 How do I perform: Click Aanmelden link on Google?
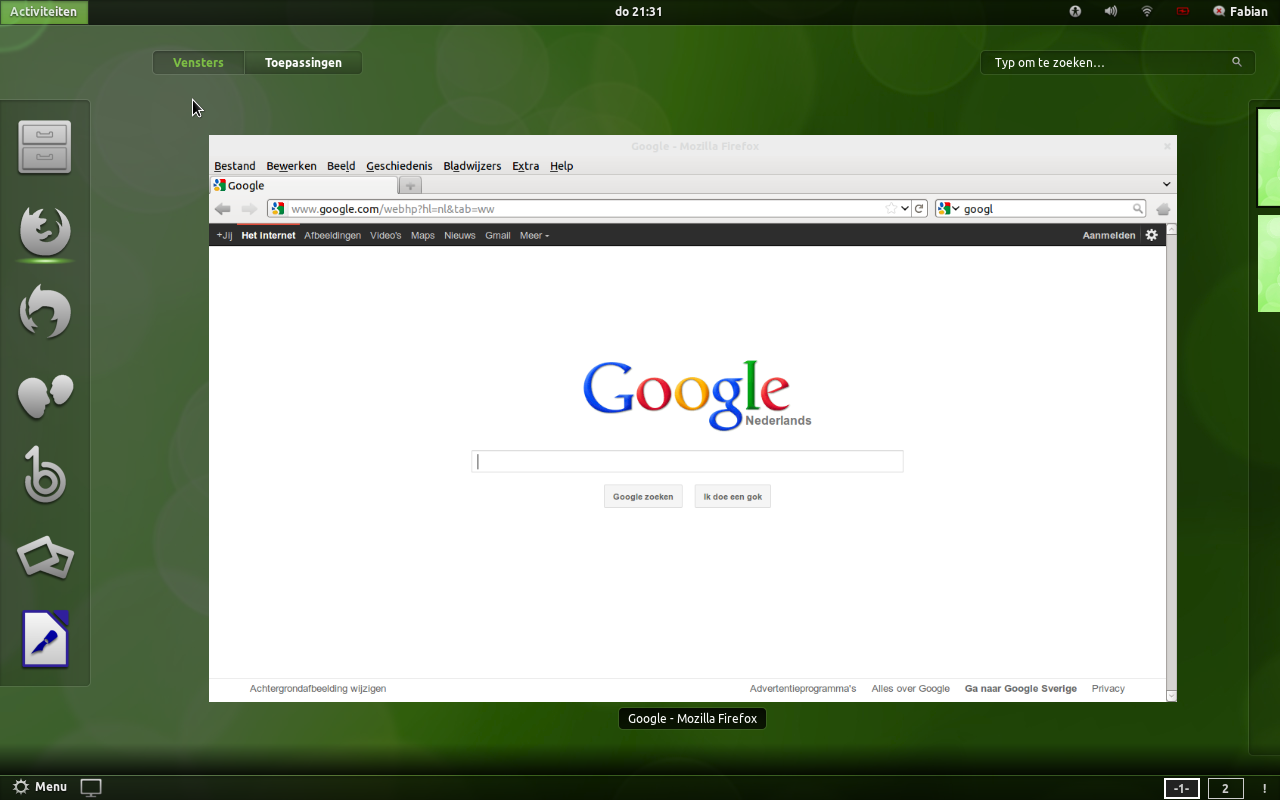click(x=1109, y=235)
